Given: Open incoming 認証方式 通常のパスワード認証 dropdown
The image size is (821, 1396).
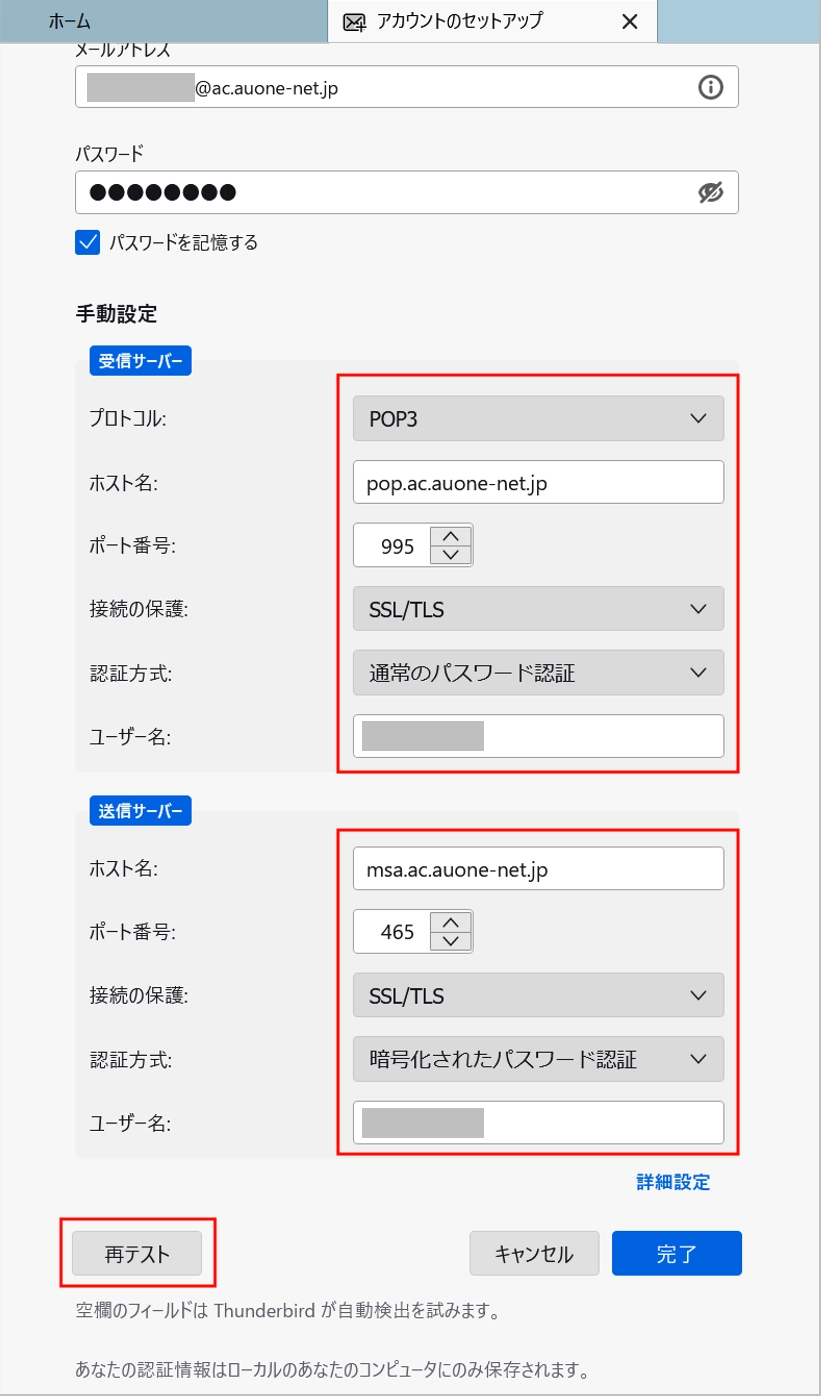Looking at the screenshot, I should coord(538,673).
